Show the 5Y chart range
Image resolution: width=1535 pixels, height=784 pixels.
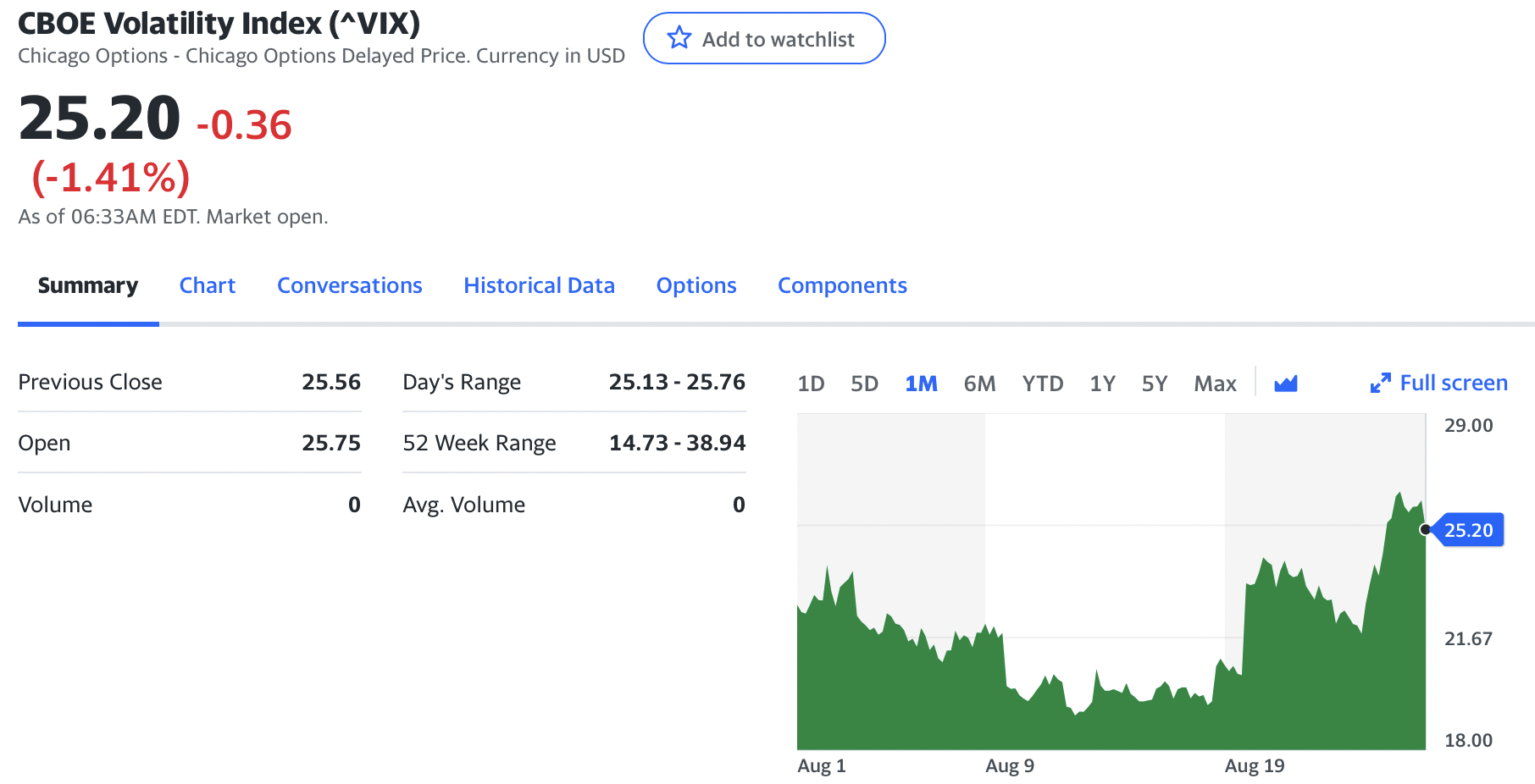[1154, 384]
